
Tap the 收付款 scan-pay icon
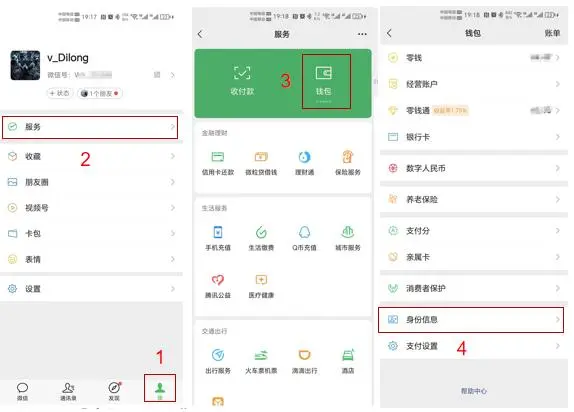[242, 73]
